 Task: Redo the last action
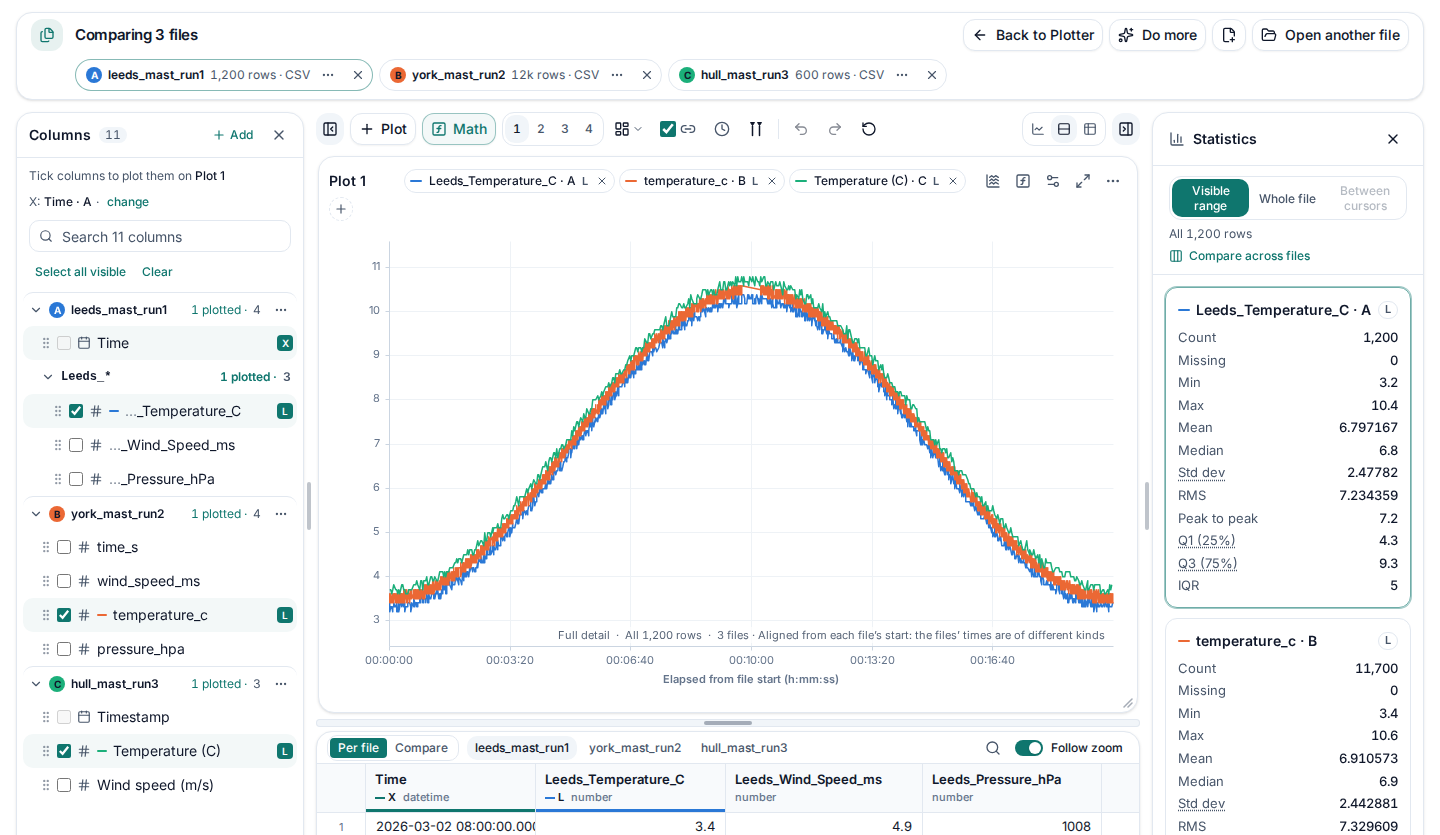pyautogui.click(x=835, y=129)
